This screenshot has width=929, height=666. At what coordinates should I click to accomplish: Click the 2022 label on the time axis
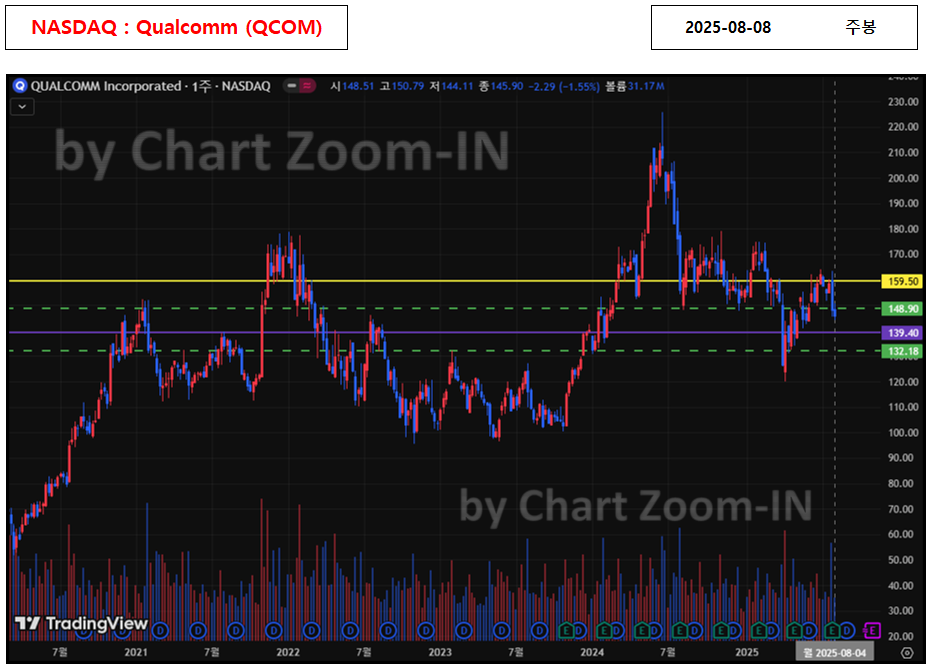coord(288,652)
